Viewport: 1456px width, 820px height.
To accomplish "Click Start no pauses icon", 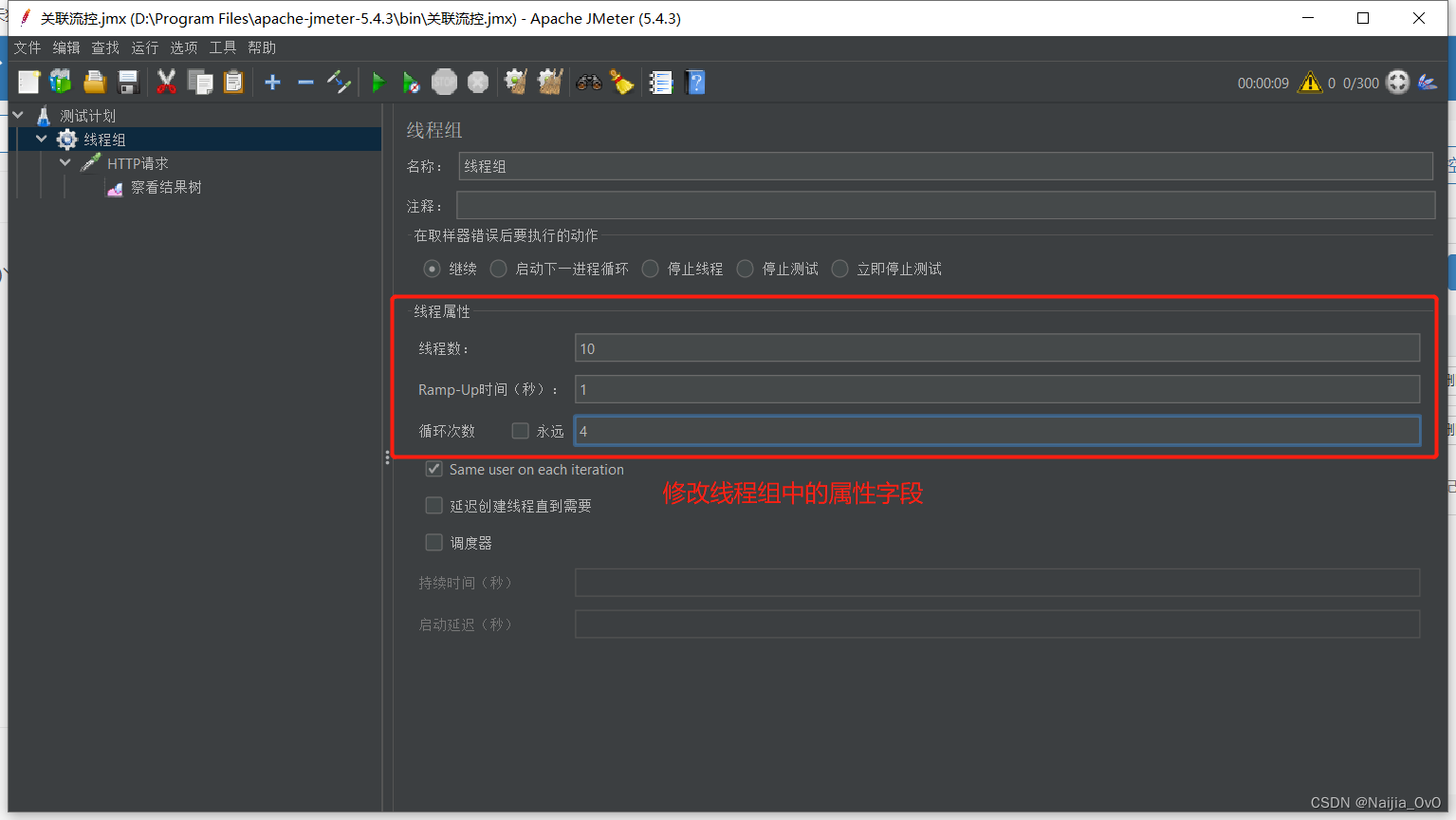I will [x=411, y=83].
